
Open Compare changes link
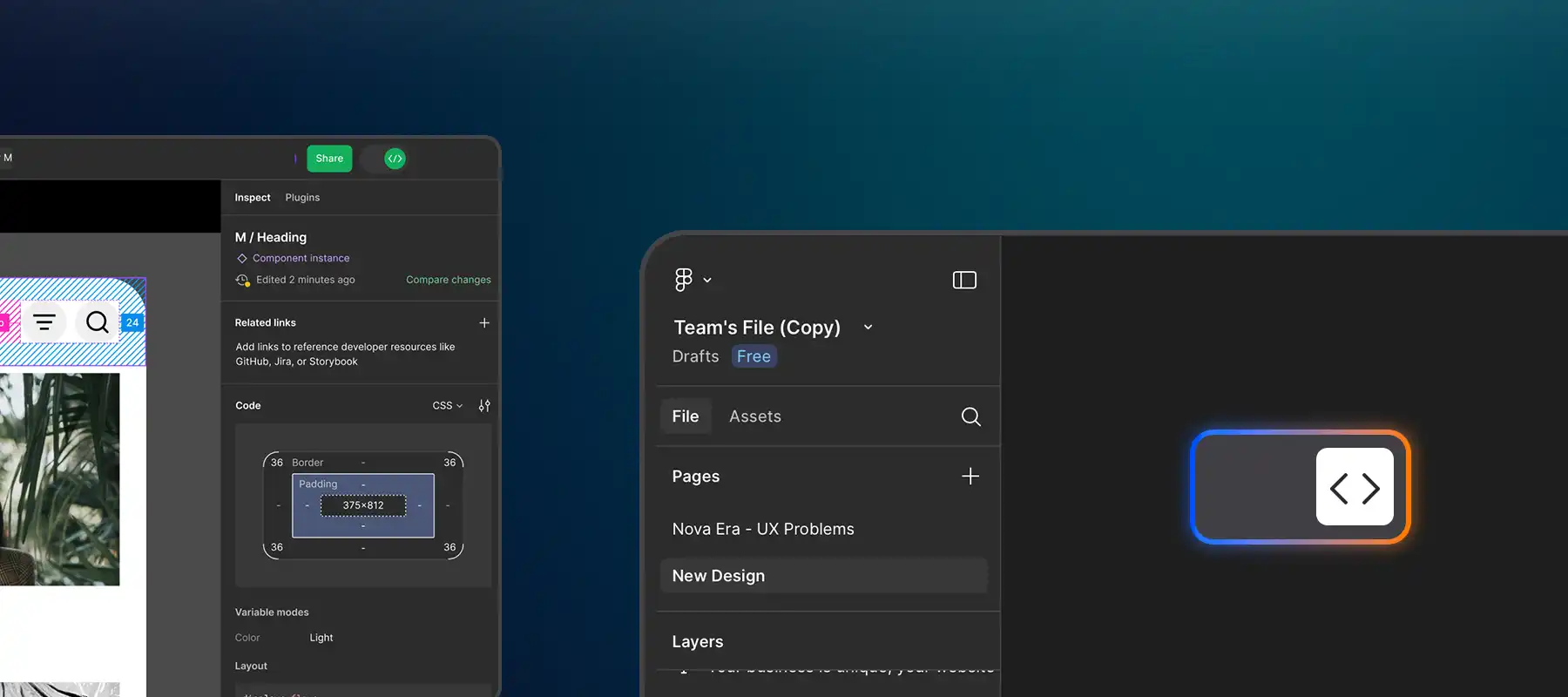point(449,280)
